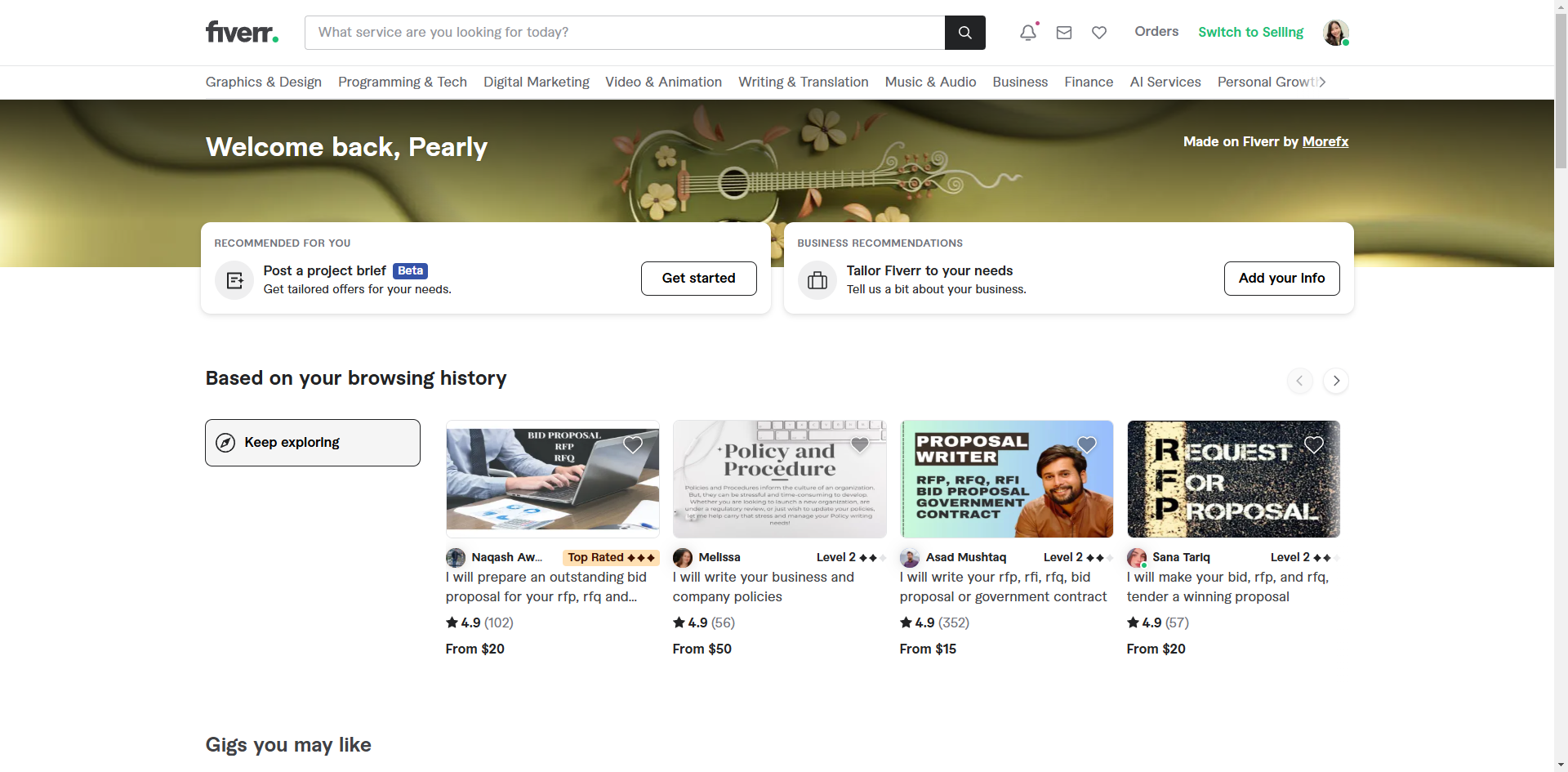The image size is (1568, 772).
Task: Open the Orders link
Action: tap(1156, 31)
